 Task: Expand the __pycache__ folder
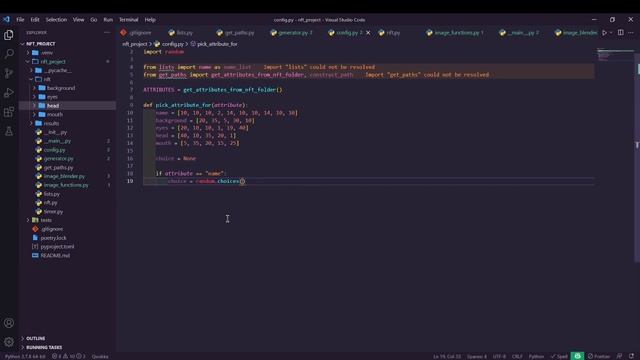[31, 70]
